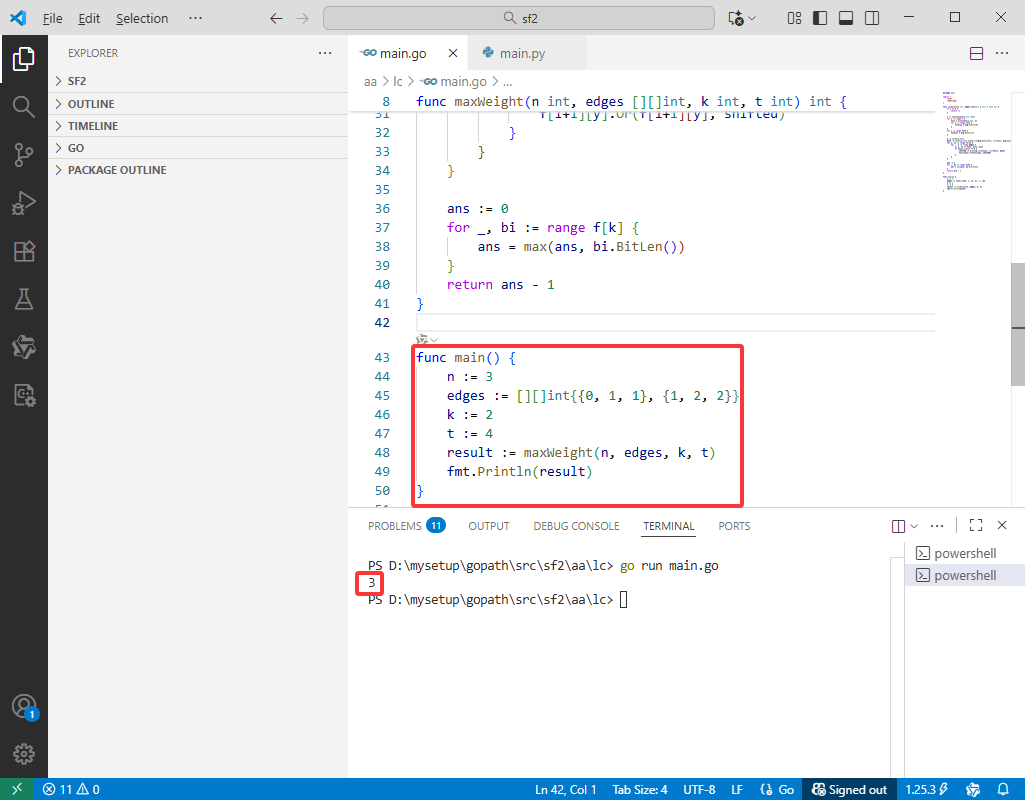Switch to DEBUG CONSOLE tab
Screen dimensions: 1025x800
[576, 526]
